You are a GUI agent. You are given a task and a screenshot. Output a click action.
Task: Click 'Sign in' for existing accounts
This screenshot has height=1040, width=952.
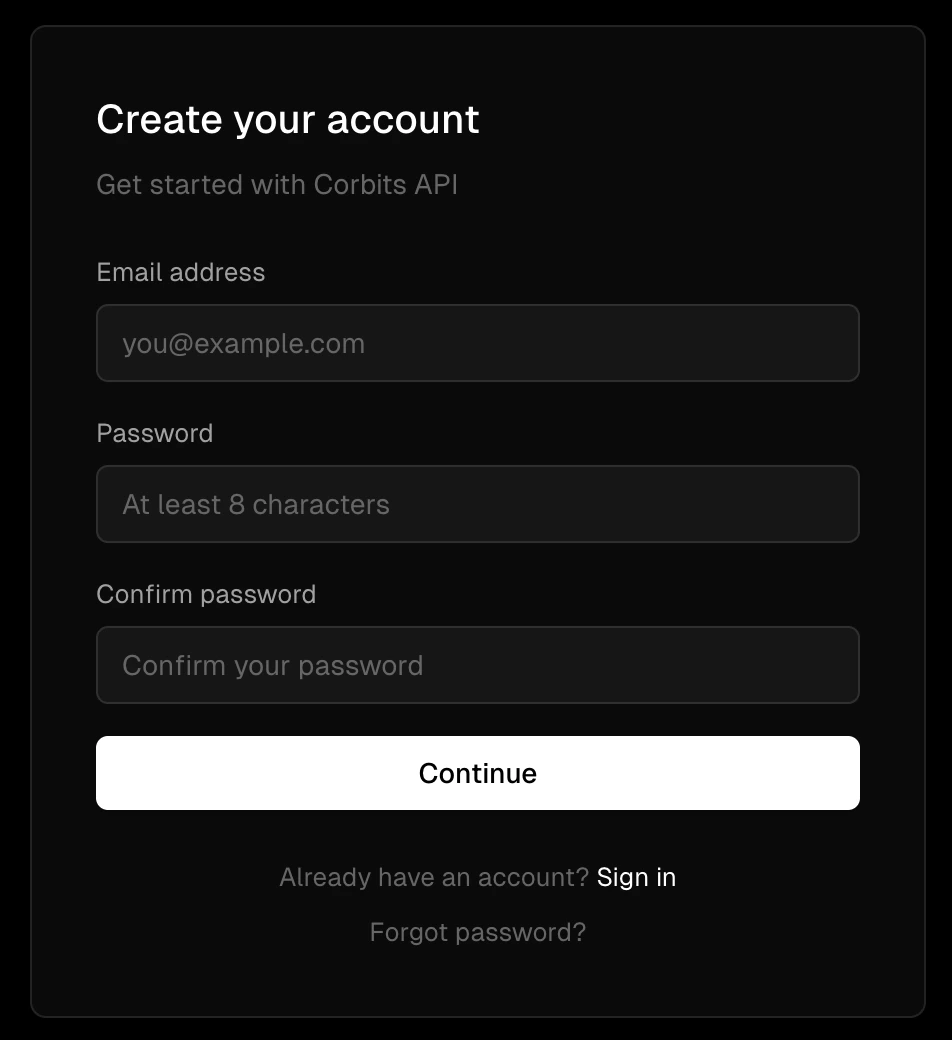(636, 877)
